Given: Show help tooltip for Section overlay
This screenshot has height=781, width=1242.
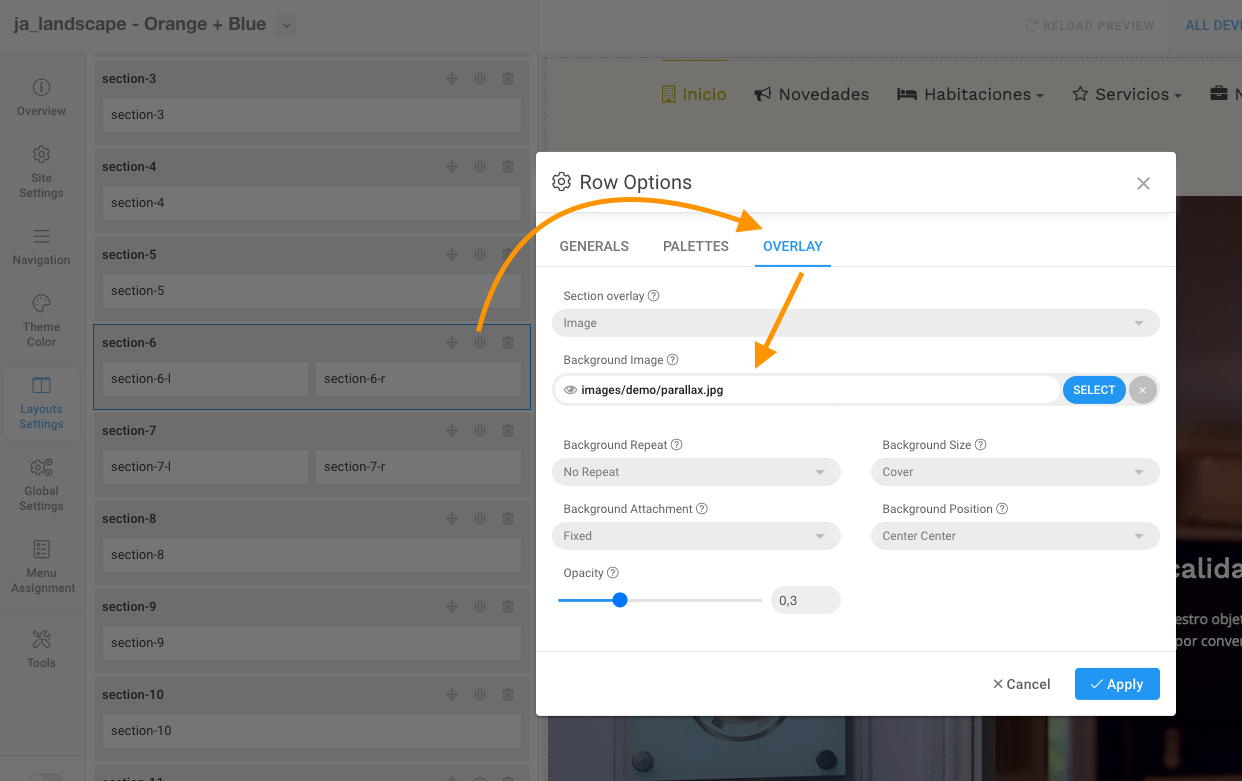Looking at the screenshot, I should coord(654,296).
